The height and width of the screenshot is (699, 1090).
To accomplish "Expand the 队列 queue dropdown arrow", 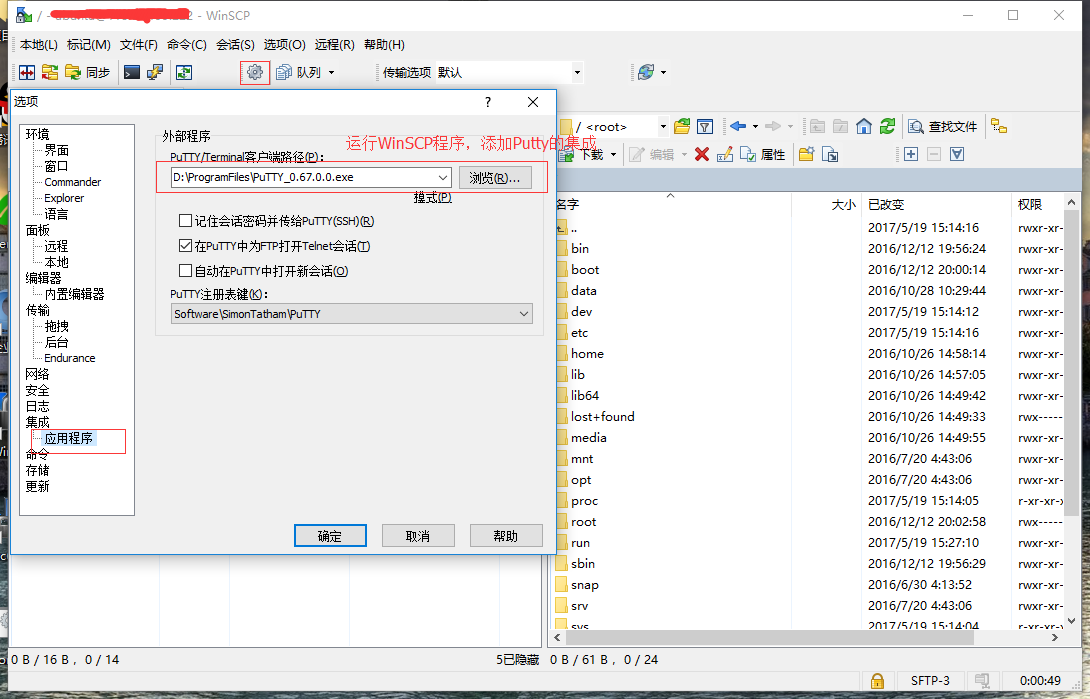I will 332,72.
